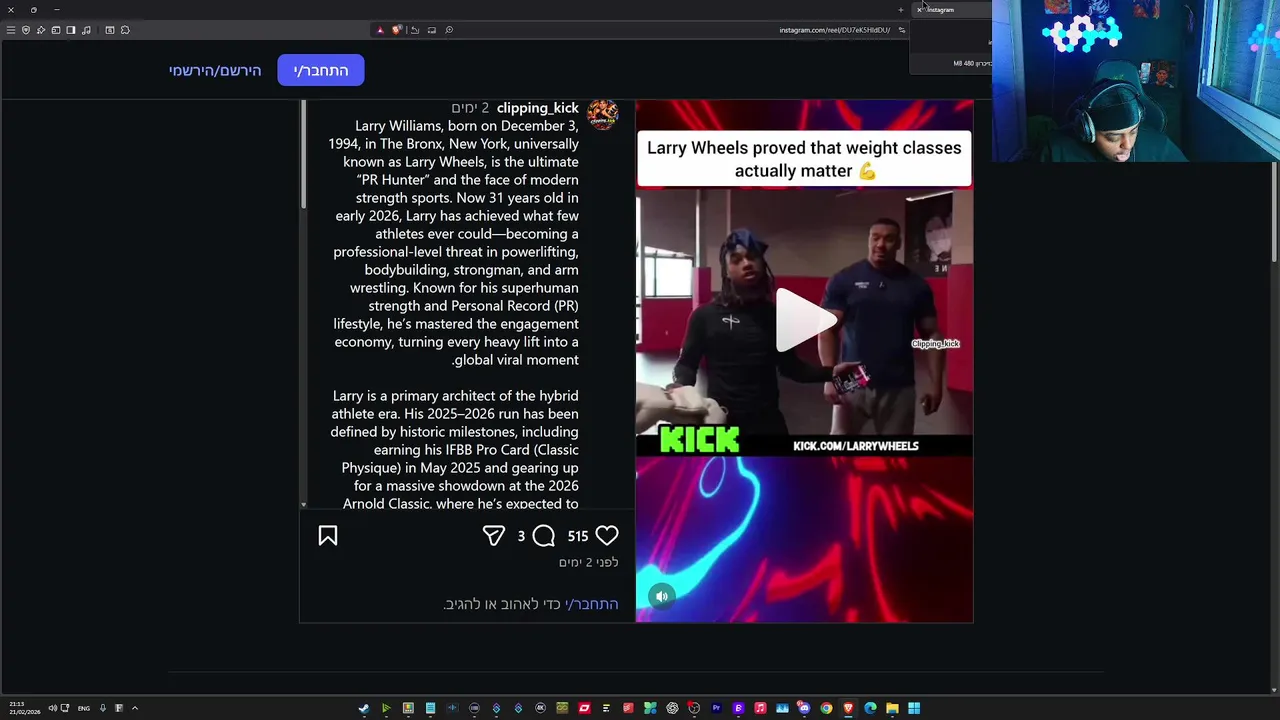Open the clipping_kick username link

pos(538,108)
